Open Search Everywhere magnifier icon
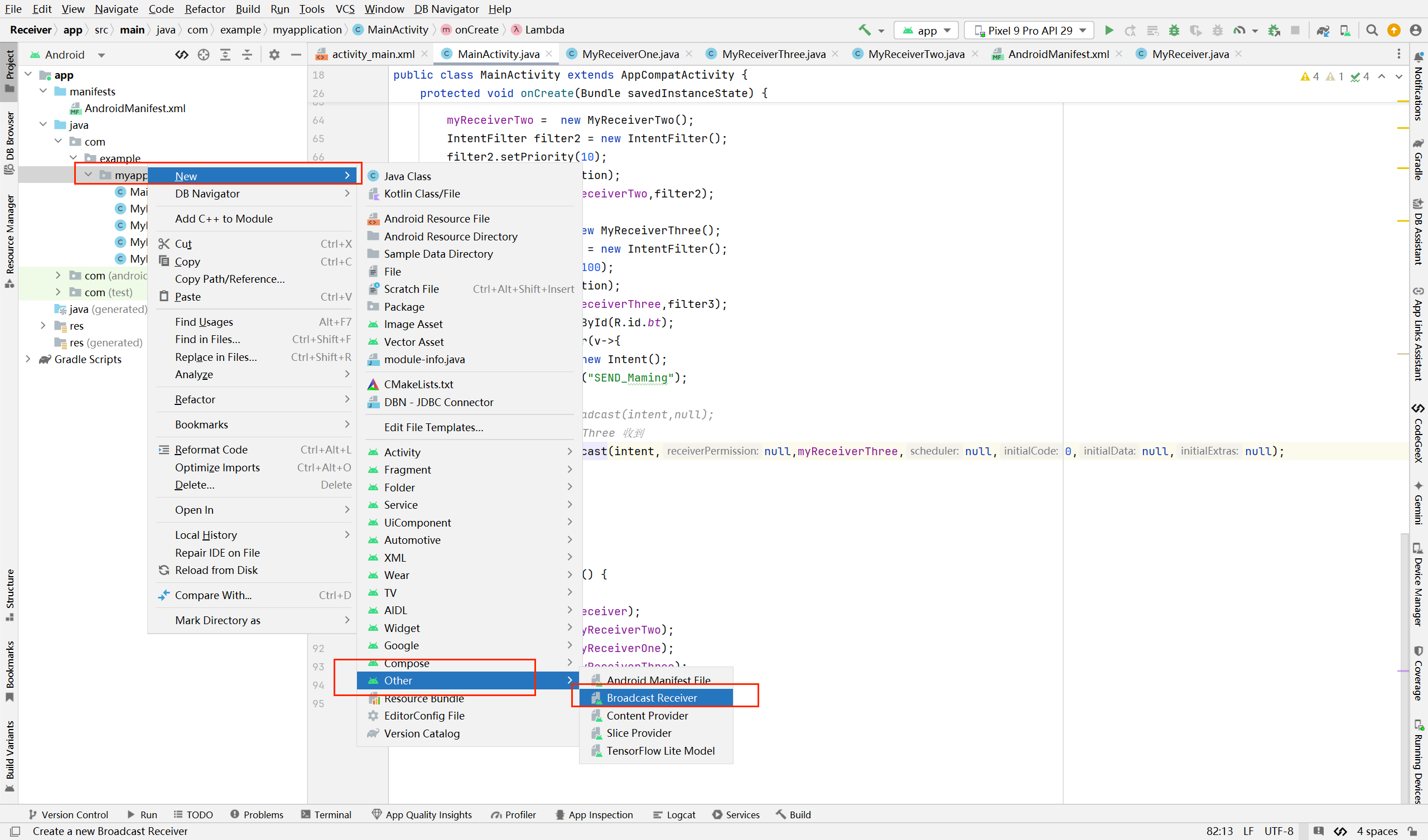 pos(1372,30)
